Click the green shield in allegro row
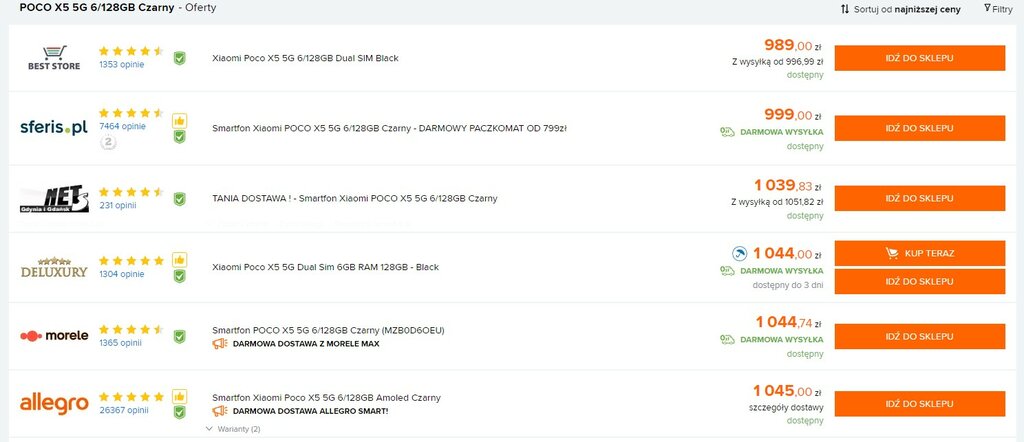Image resolution: width=1024 pixels, height=442 pixels. click(x=180, y=412)
